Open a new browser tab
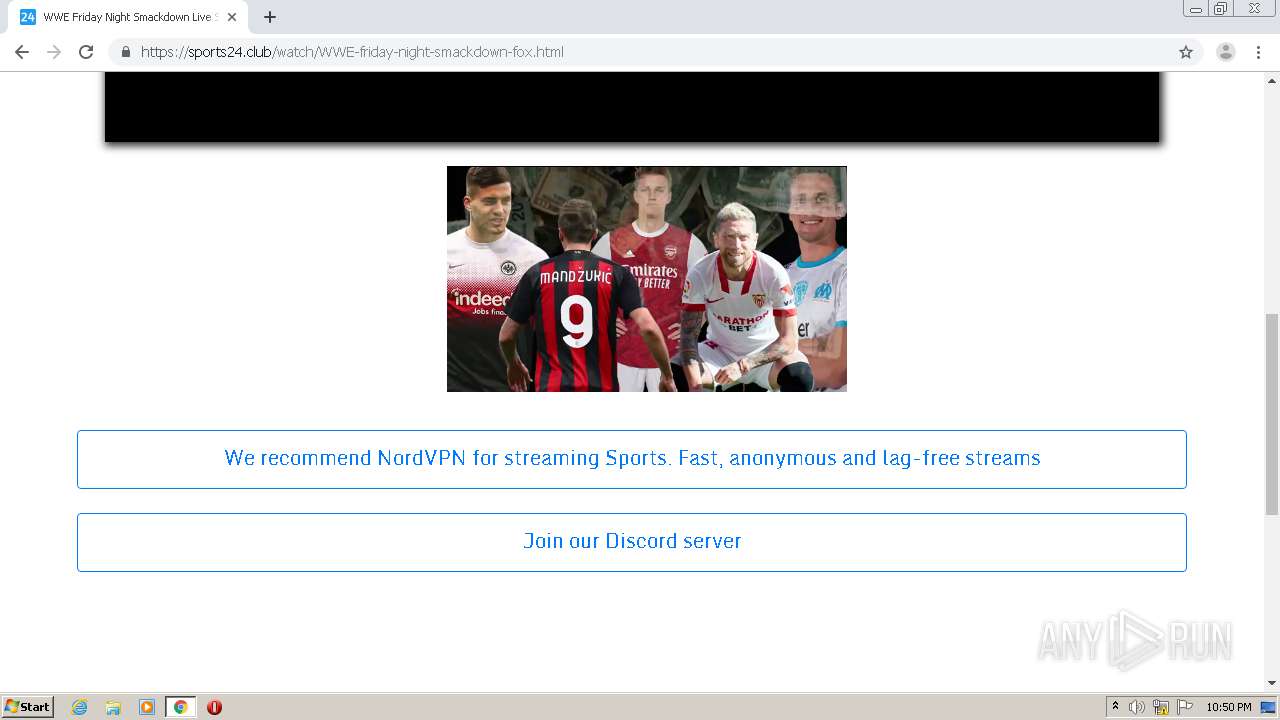Screen dimensions: 1280x720 (x=270, y=17)
